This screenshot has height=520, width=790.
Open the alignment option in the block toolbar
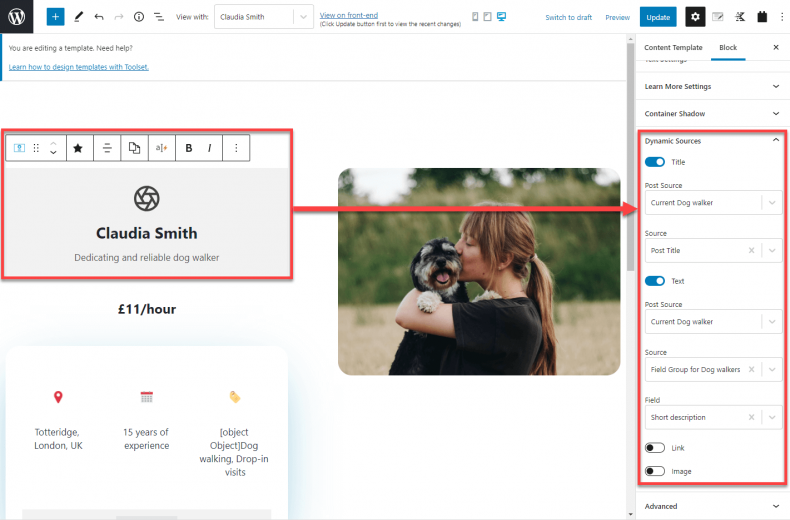(x=107, y=148)
